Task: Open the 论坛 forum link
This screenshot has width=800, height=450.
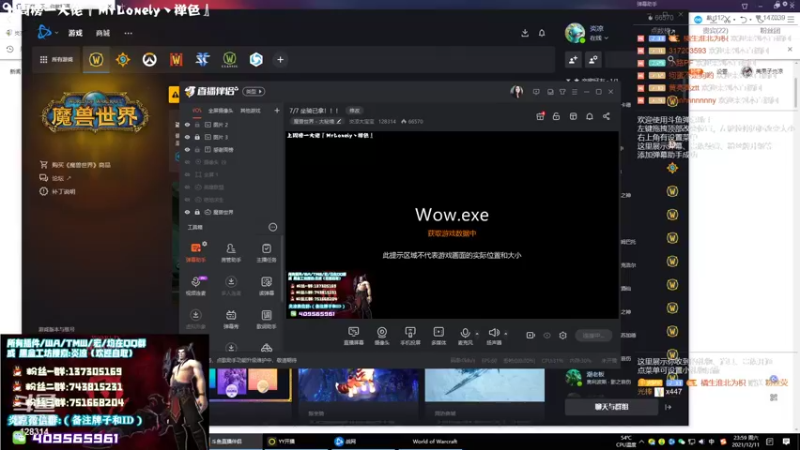Action: pos(56,178)
